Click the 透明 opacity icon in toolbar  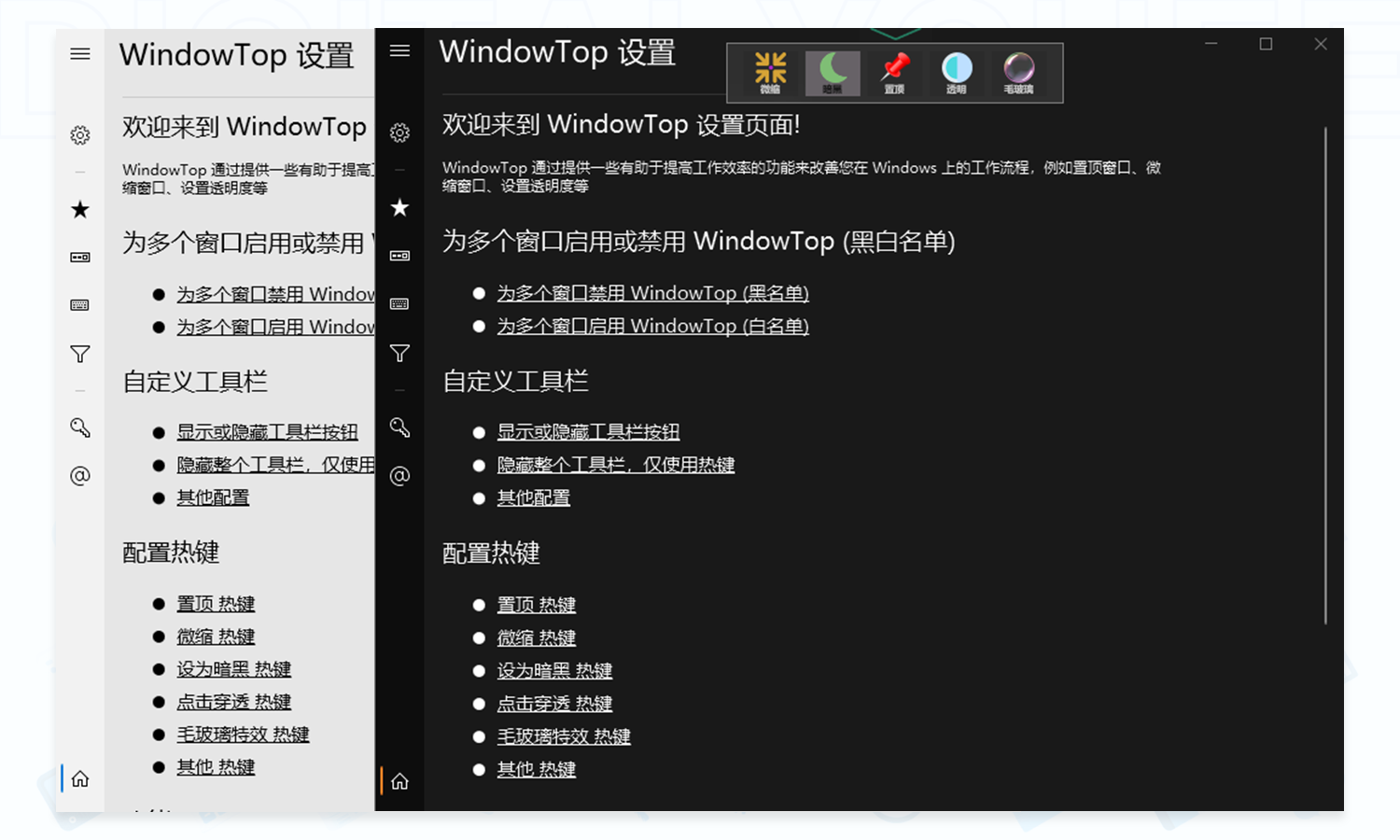tap(957, 72)
